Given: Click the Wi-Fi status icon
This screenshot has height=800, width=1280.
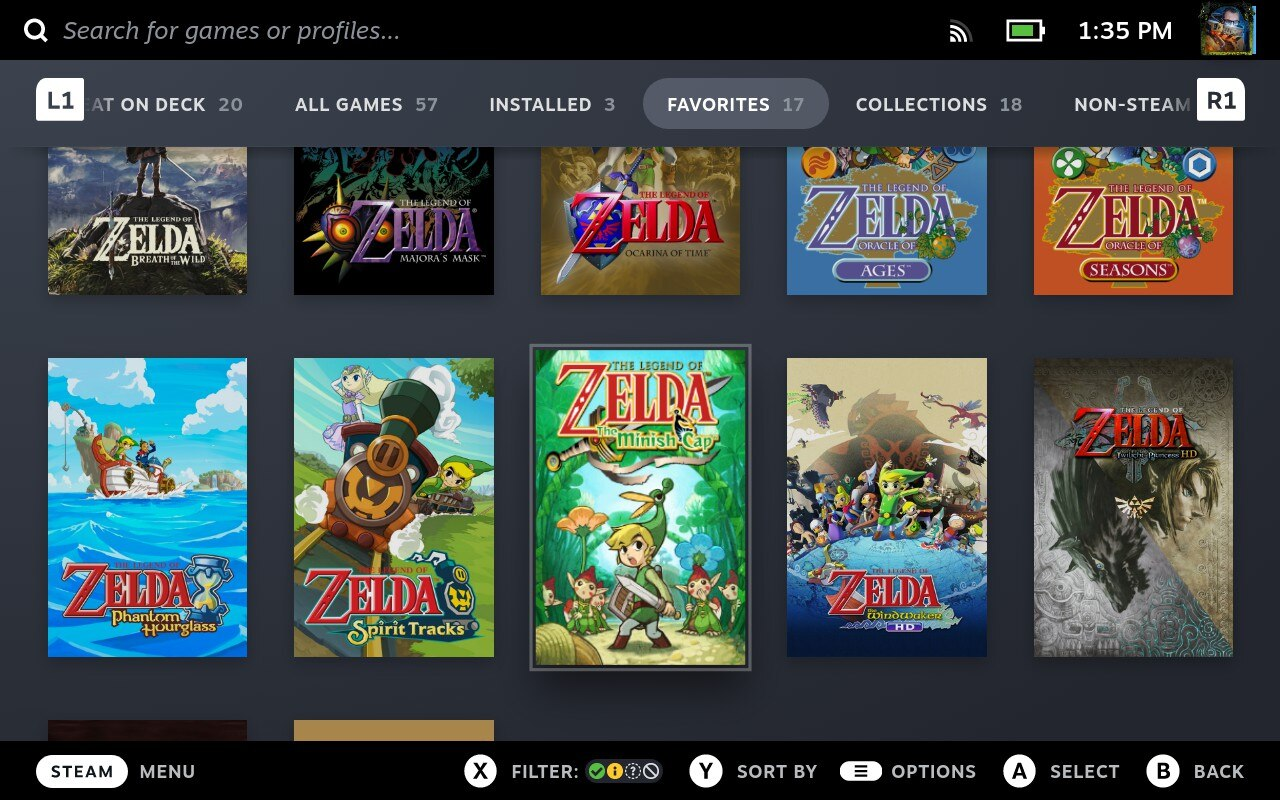Looking at the screenshot, I should [x=960, y=30].
